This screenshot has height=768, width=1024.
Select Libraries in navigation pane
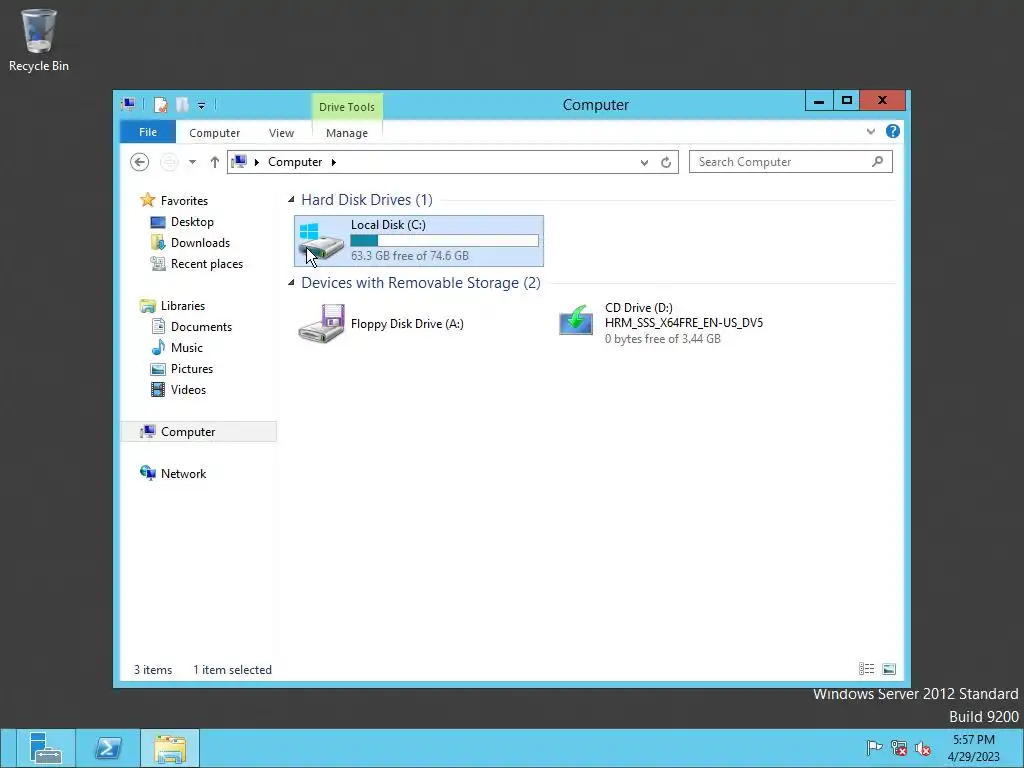tap(183, 306)
